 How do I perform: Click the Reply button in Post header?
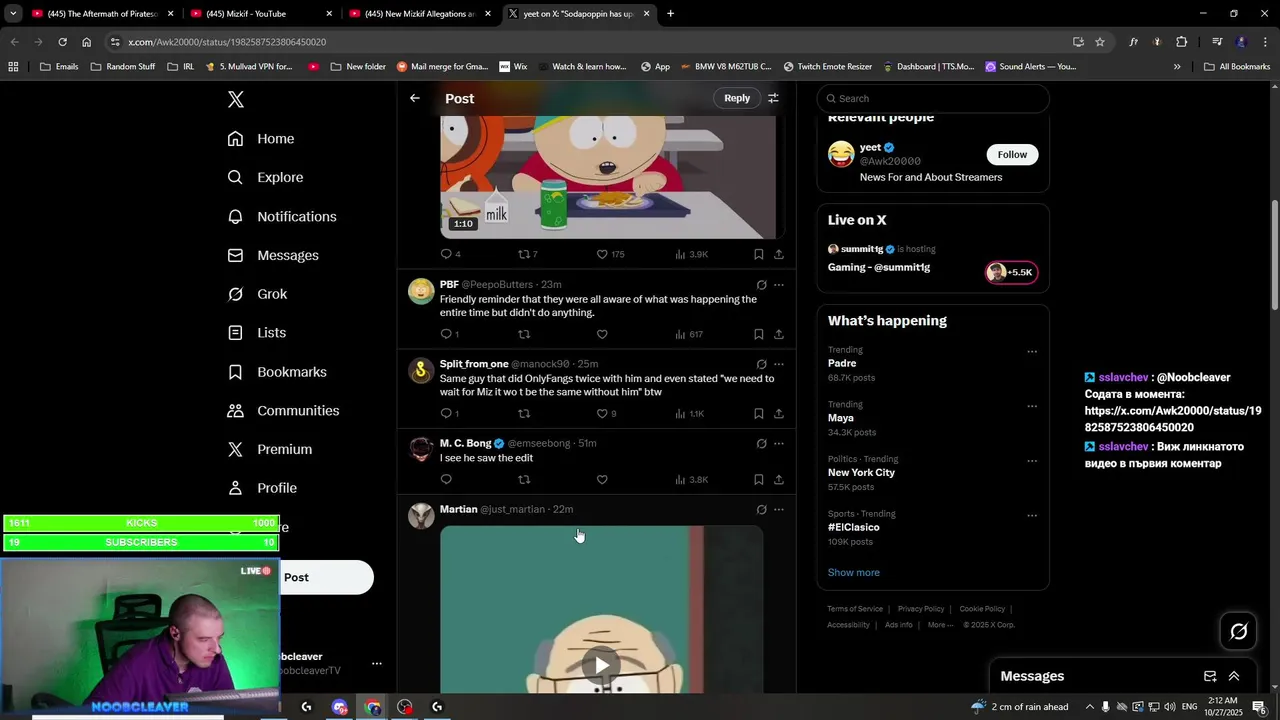[737, 98]
